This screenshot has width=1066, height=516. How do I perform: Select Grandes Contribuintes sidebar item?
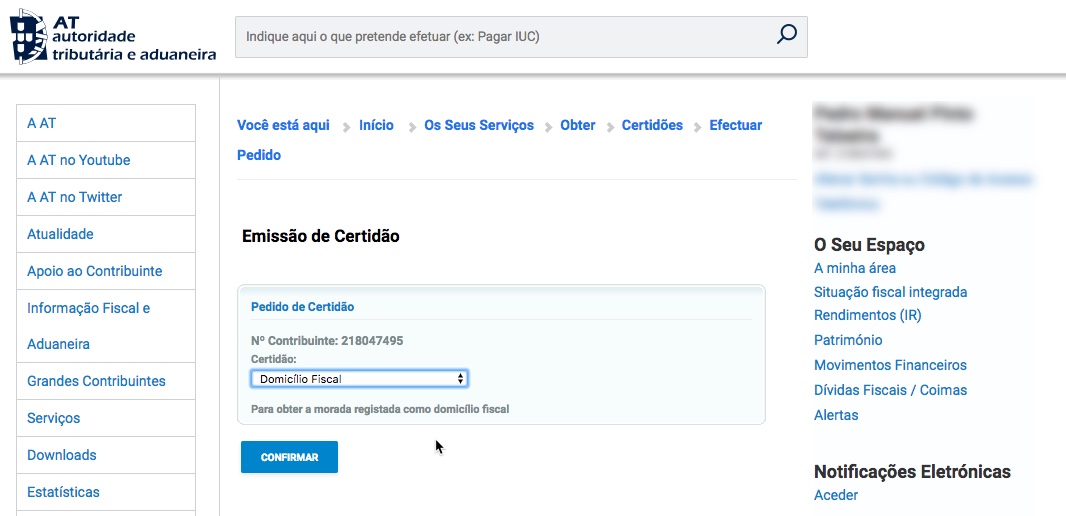(96, 381)
